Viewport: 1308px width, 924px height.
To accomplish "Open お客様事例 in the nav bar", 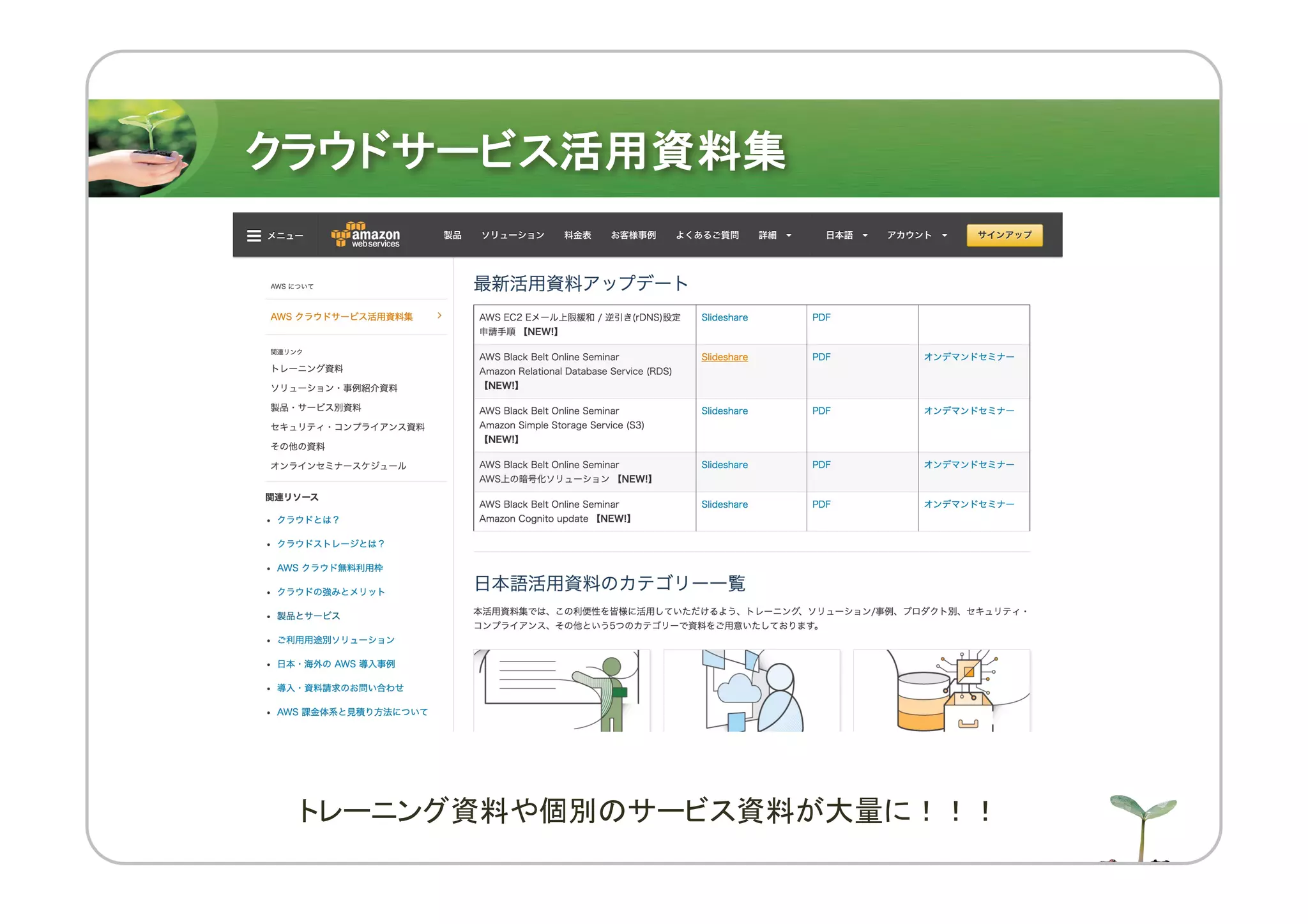I will click(633, 235).
